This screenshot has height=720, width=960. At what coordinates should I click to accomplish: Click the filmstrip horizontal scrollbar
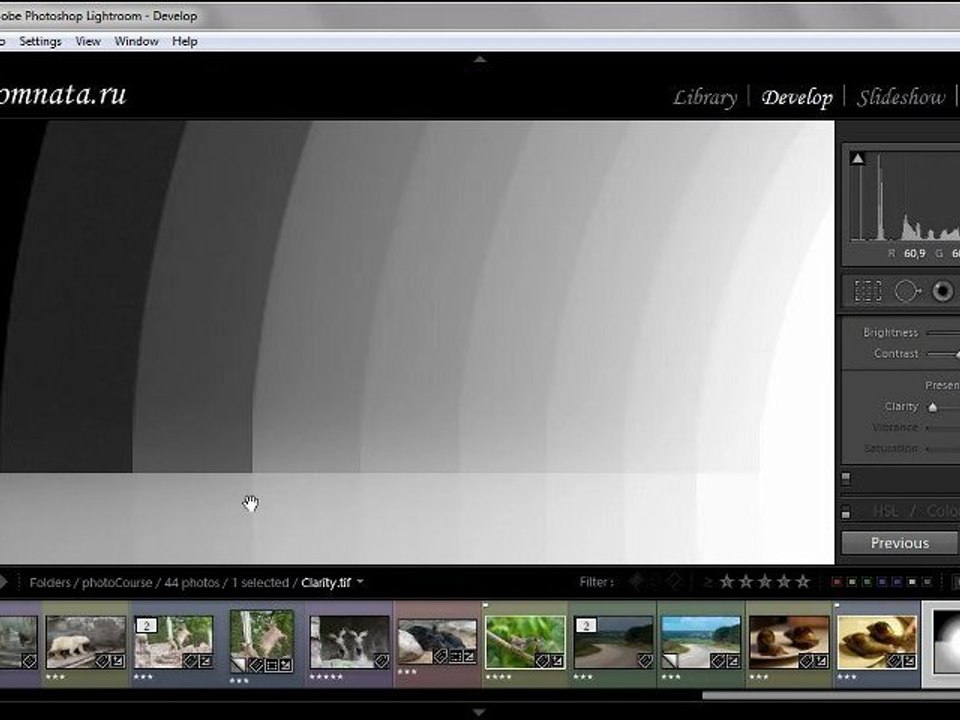831,696
